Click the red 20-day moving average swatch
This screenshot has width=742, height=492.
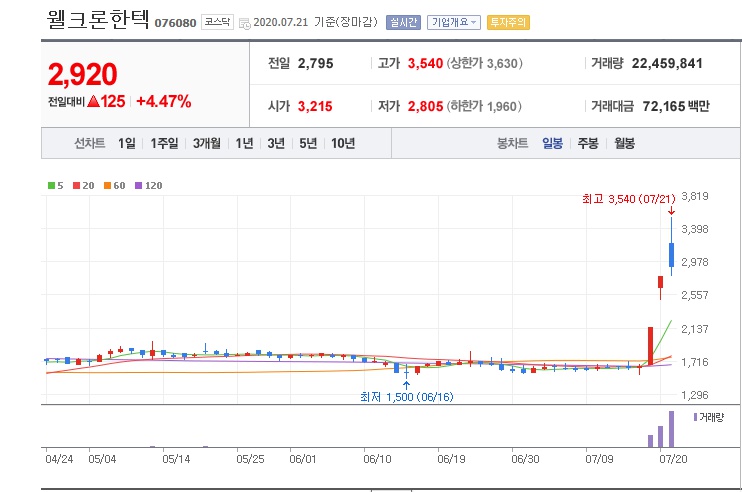pyautogui.click(x=76, y=185)
